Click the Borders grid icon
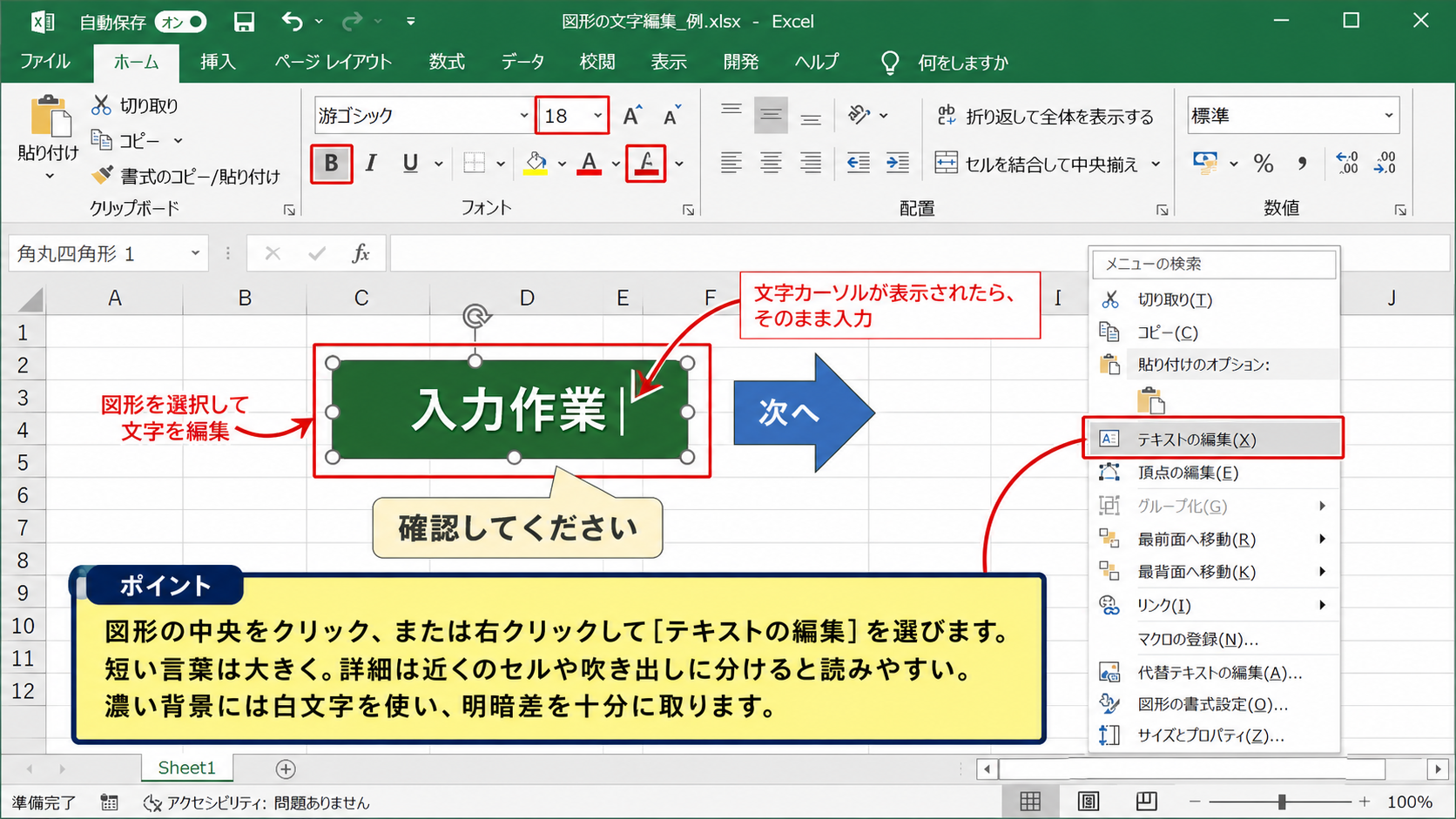The width and height of the screenshot is (1456, 819). [x=474, y=163]
